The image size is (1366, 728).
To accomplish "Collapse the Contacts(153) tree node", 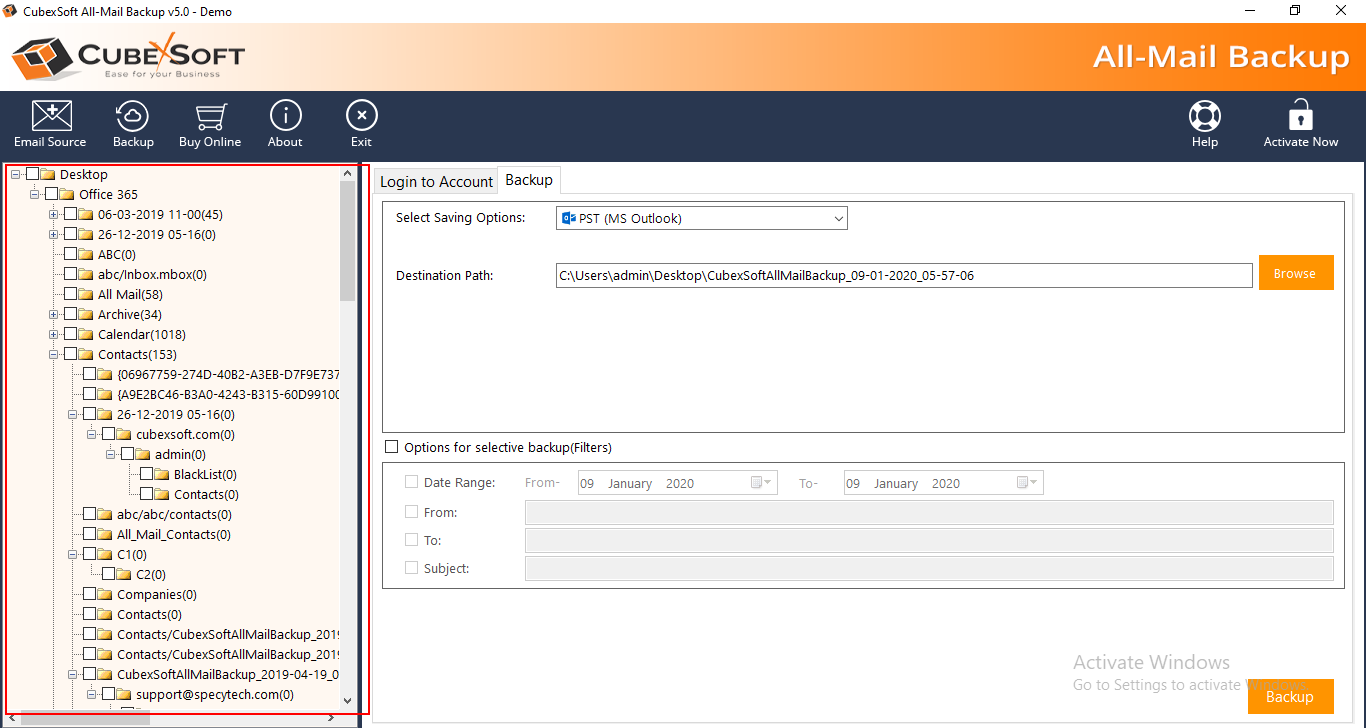I will point(54,354).
